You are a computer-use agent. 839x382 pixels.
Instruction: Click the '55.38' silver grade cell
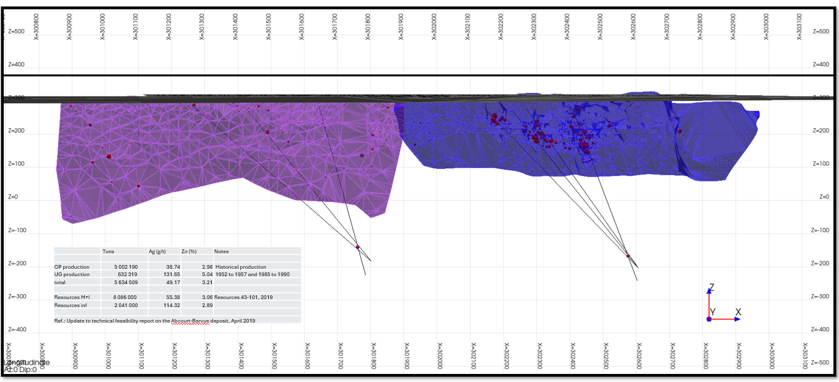(173, 297)
